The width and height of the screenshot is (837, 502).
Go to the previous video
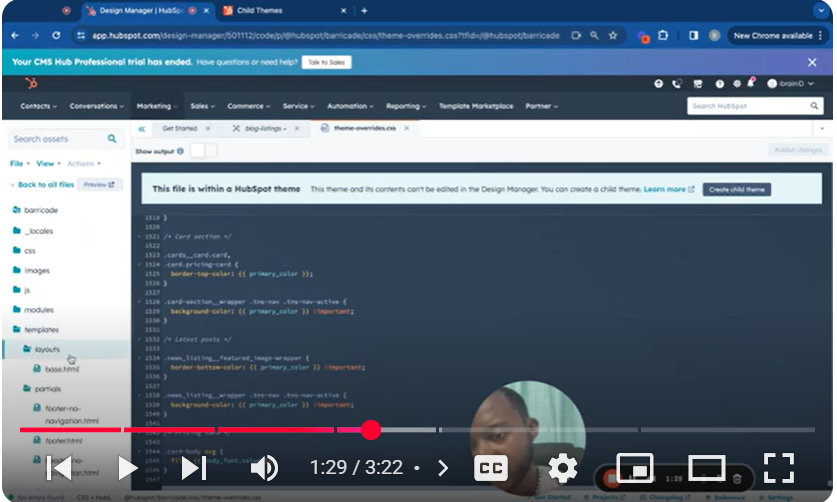click(59, 468)
